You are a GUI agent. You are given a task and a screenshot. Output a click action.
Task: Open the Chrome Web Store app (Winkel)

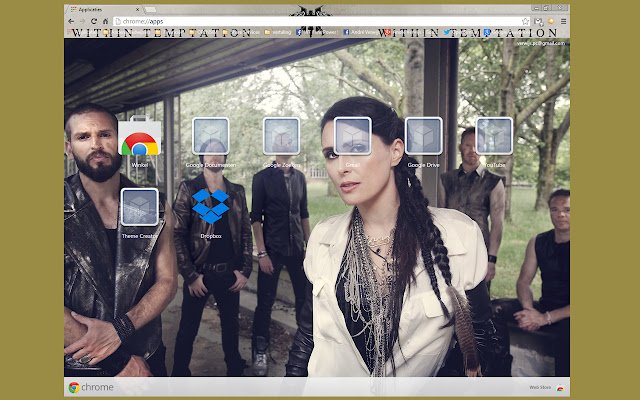coord(140,136)
